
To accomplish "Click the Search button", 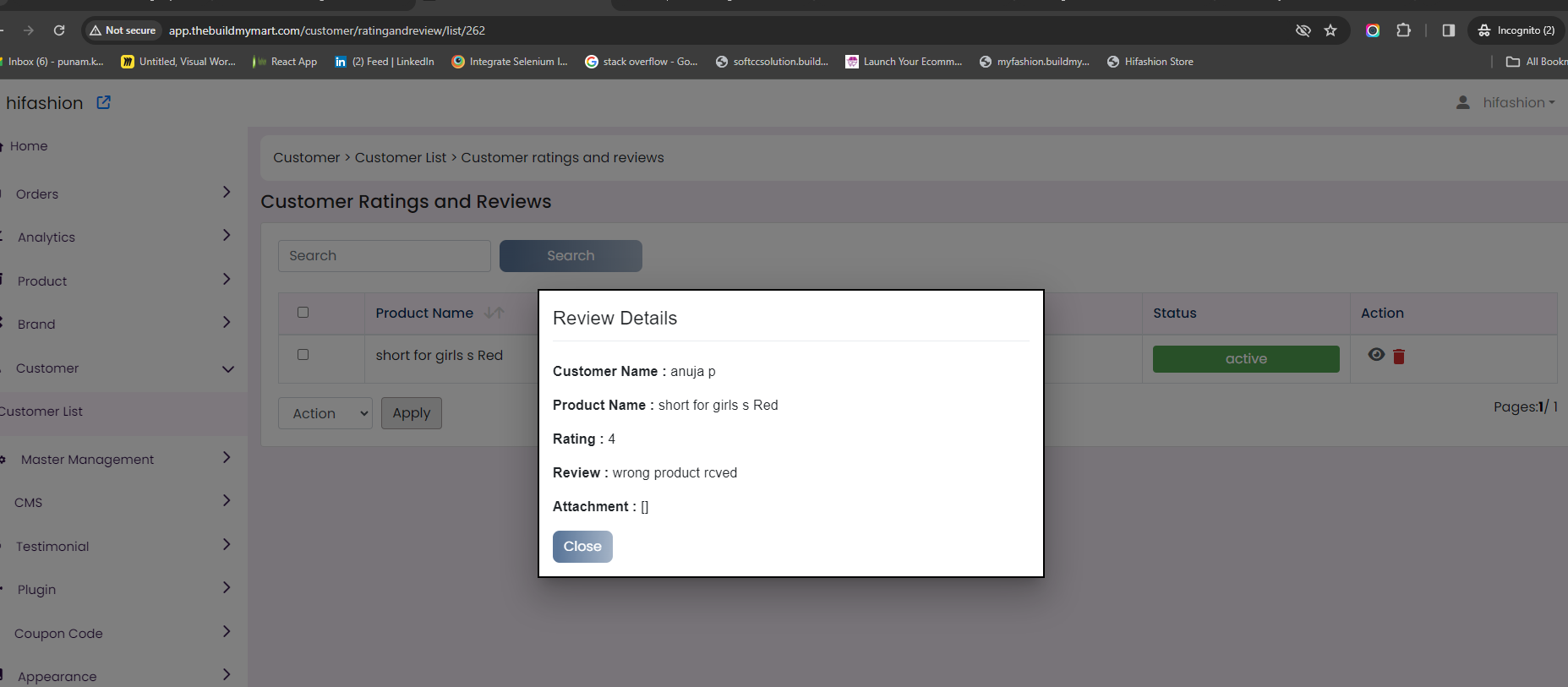I will coord(571,256).
